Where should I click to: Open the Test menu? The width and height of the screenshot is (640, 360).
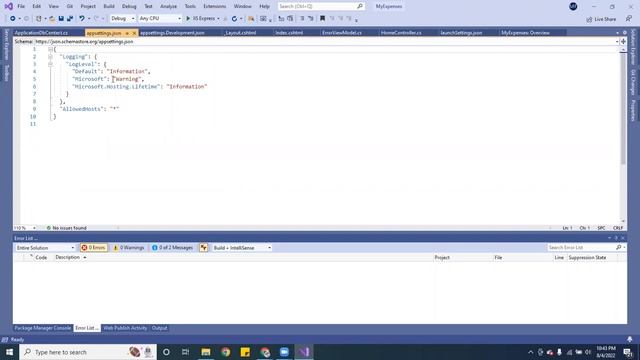[148, 7]
